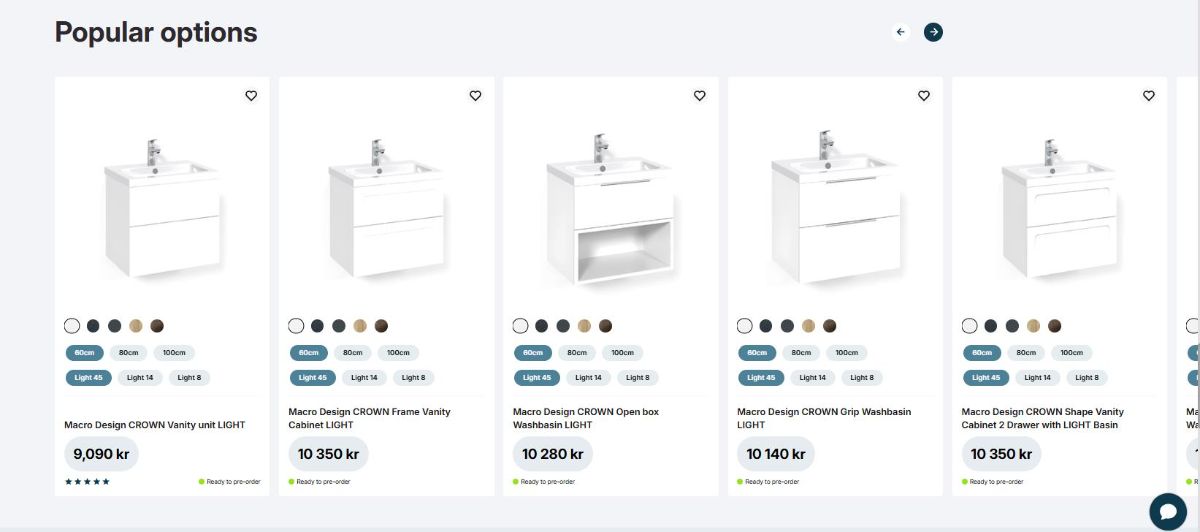Click heart icon on Open box Washbasin
1200x532 pixels.
click(x=700, y=96)
